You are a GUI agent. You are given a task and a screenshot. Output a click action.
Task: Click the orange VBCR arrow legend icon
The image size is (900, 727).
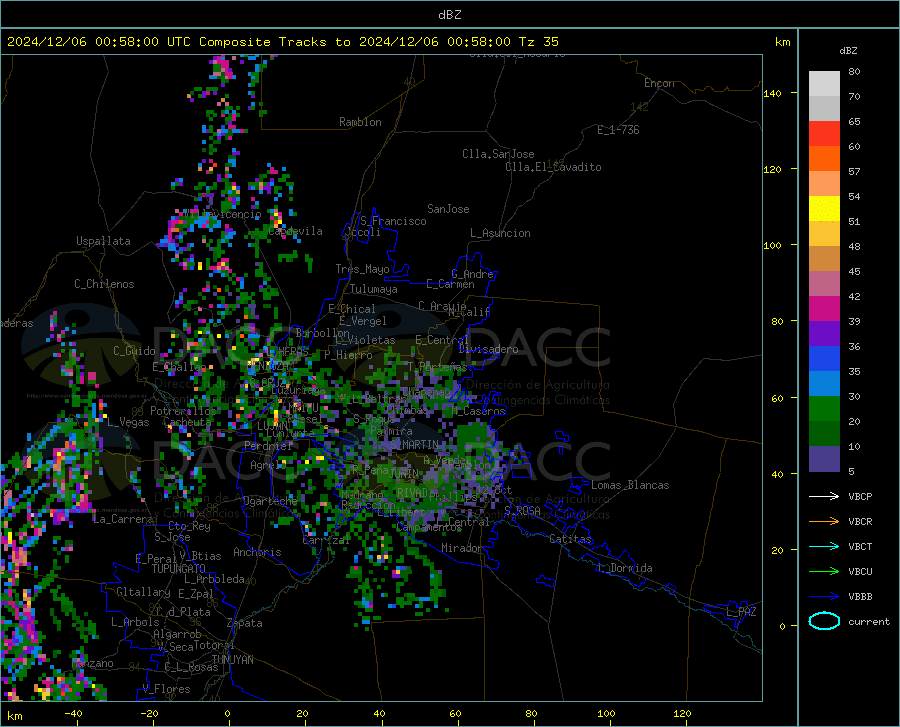pos(824,521)
